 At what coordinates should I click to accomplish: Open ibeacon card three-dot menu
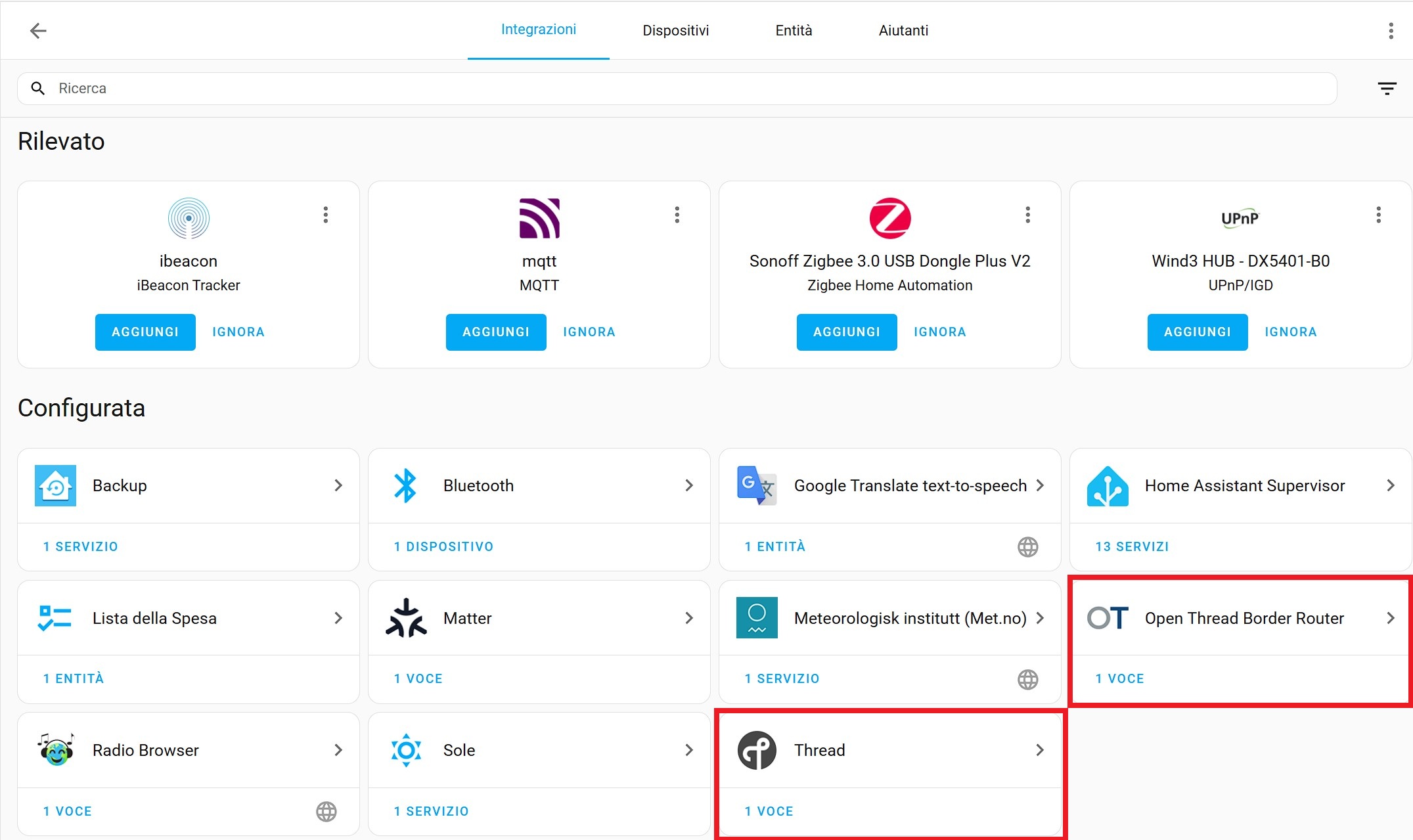(x=326, y=215)
